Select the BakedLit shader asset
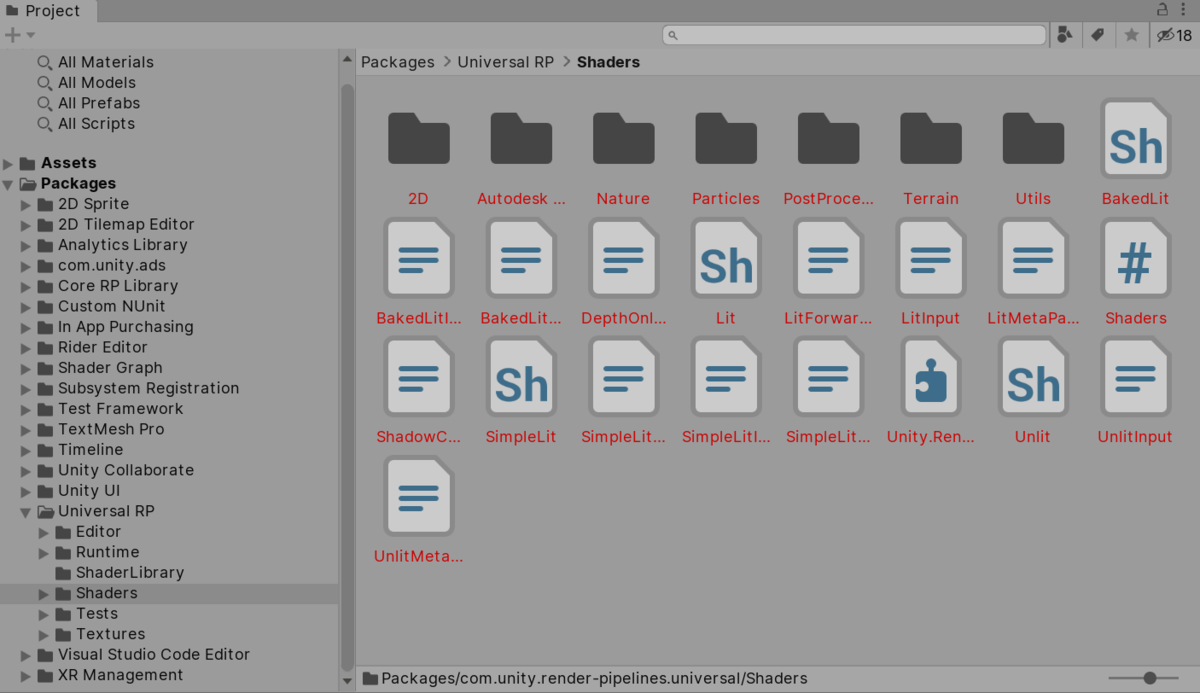Viewport: 1200px width, 693px height. 1135,138
